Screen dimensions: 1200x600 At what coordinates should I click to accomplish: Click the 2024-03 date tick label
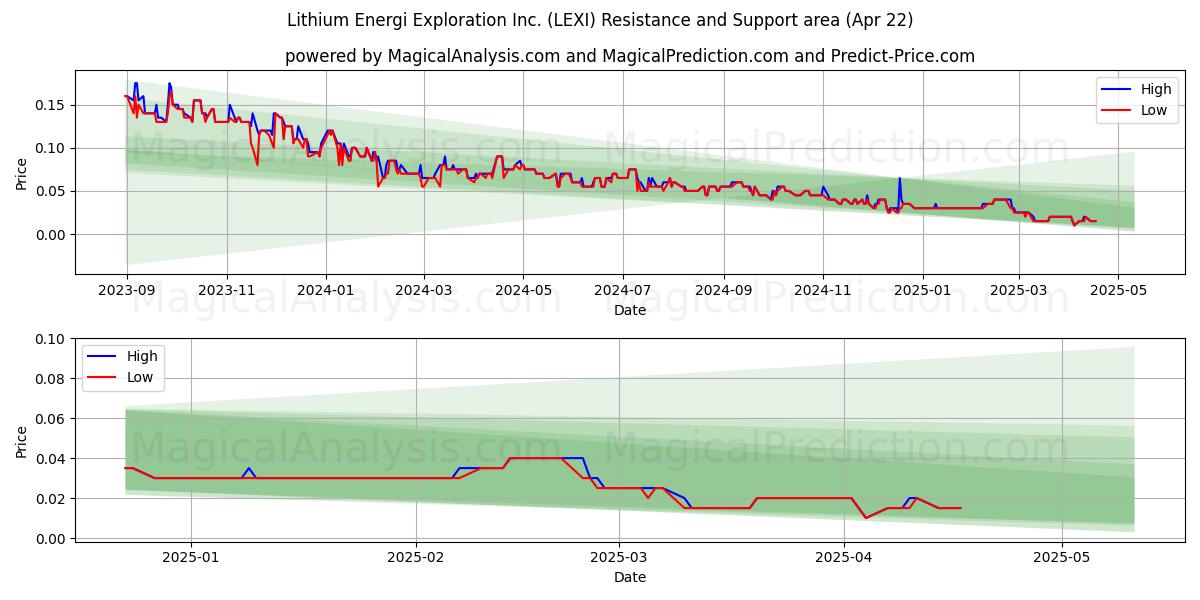pyautogui.click(x=424, y=291)
